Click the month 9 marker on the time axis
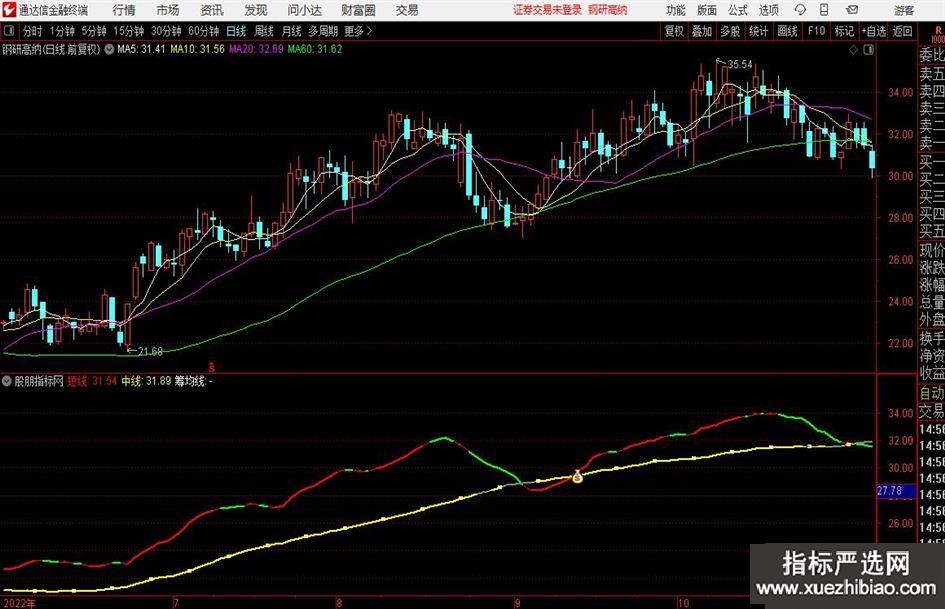 518,603
